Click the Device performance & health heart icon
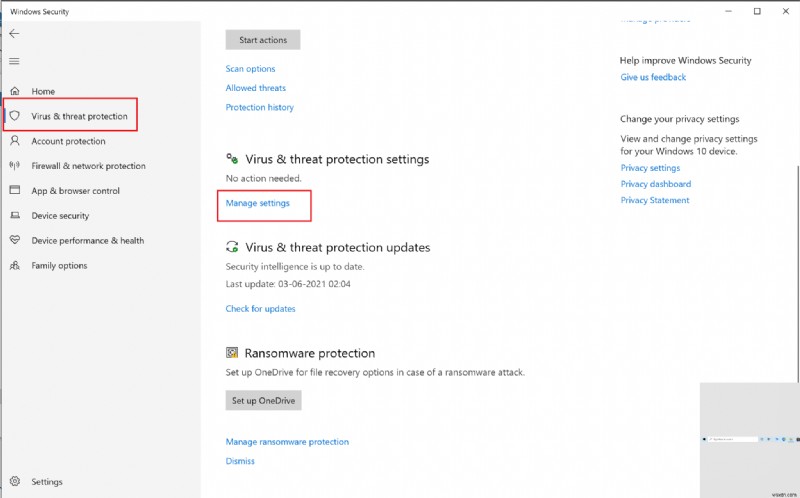The image size is (800, 498). (x=15, y=241)
